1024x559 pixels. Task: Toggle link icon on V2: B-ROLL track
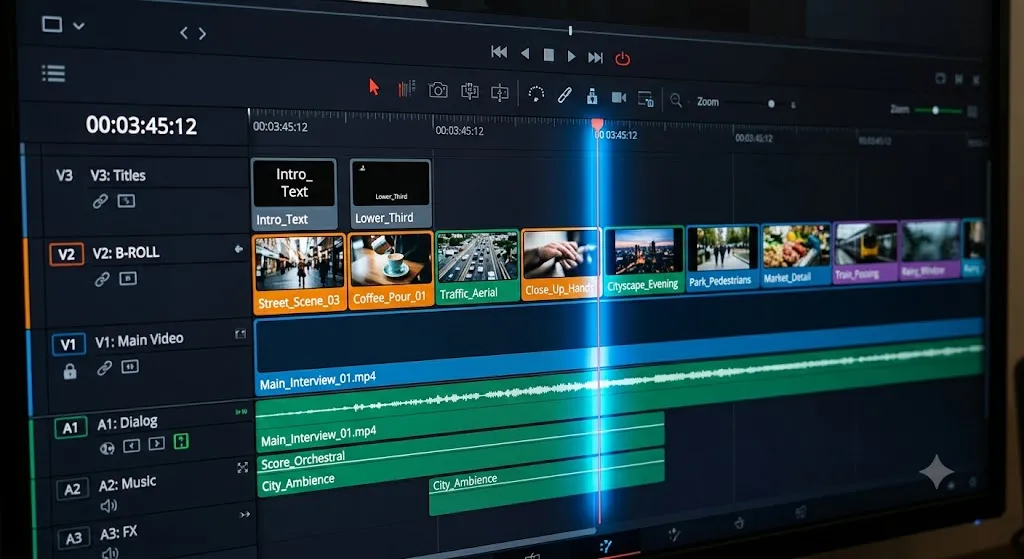[102, 280]
